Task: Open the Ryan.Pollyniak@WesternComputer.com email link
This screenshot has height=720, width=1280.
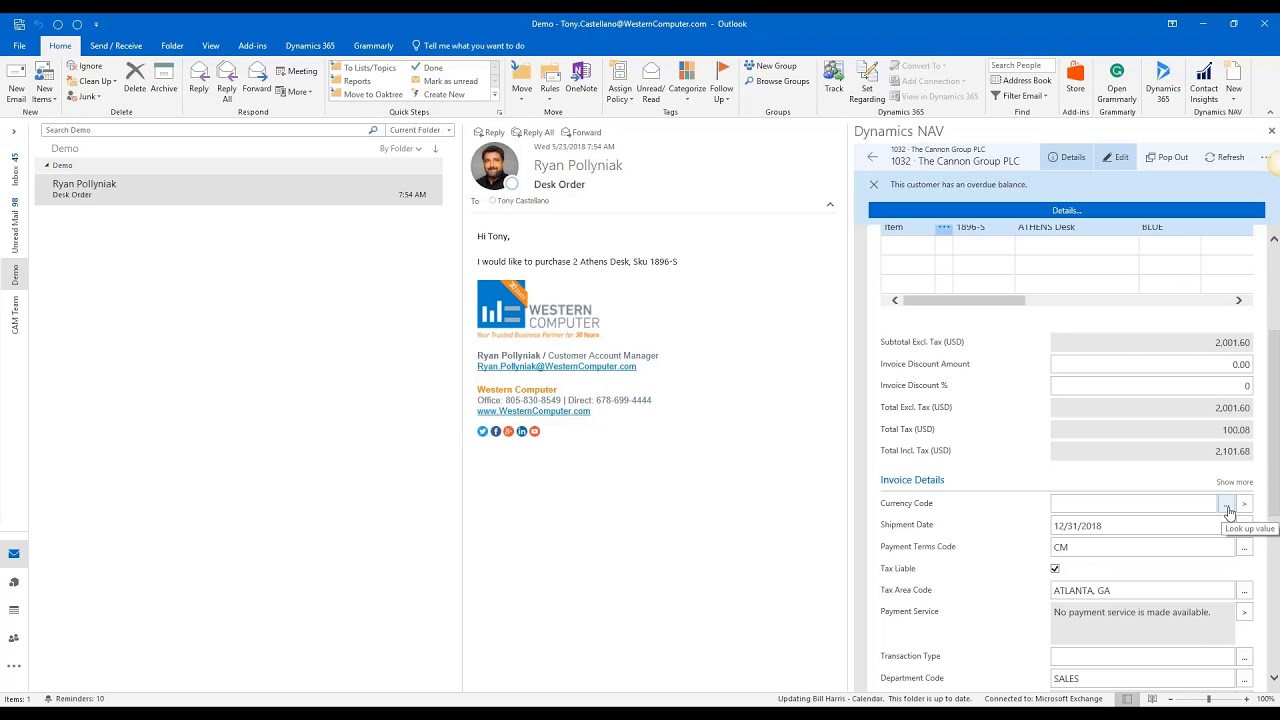Action: click(556, 366)
